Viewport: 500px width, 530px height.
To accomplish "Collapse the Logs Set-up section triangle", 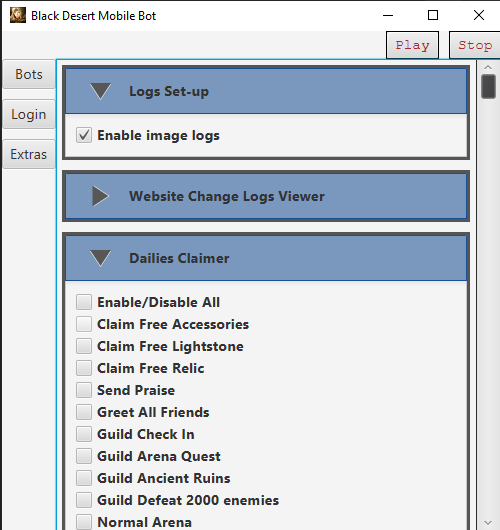I will [x=100, y=91].
